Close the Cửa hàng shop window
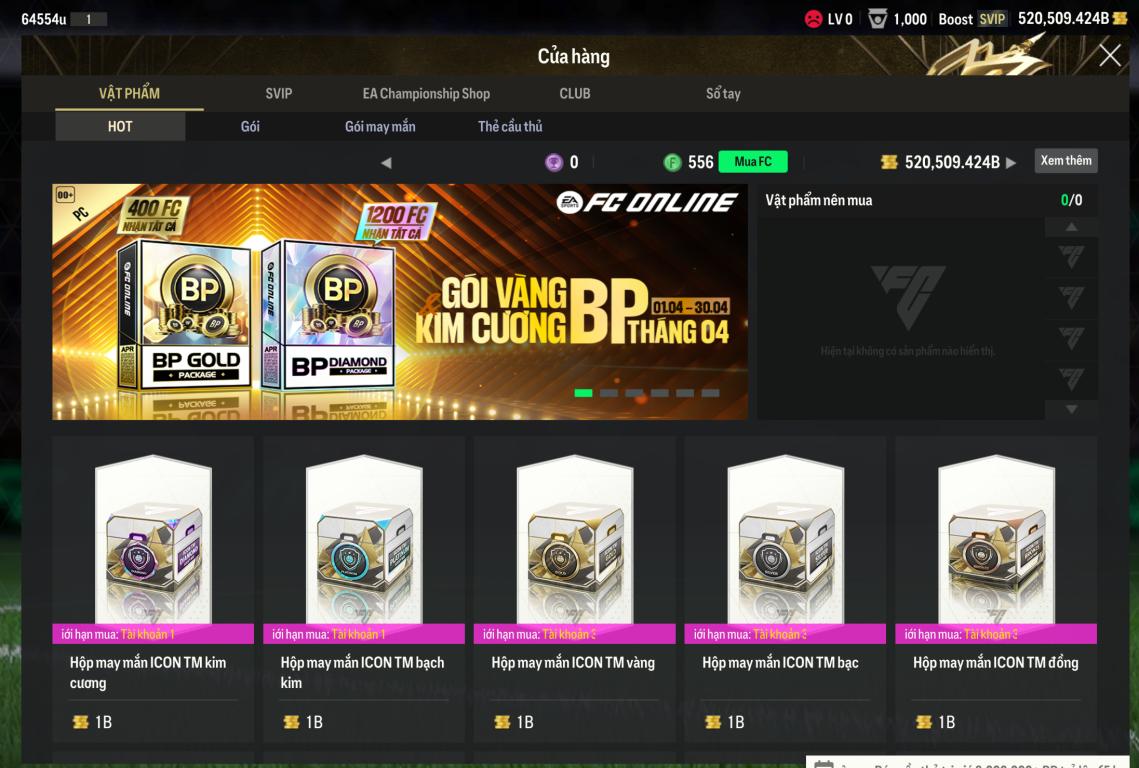The height and width of the screenshot is (768, 1139). [1109, 55]
